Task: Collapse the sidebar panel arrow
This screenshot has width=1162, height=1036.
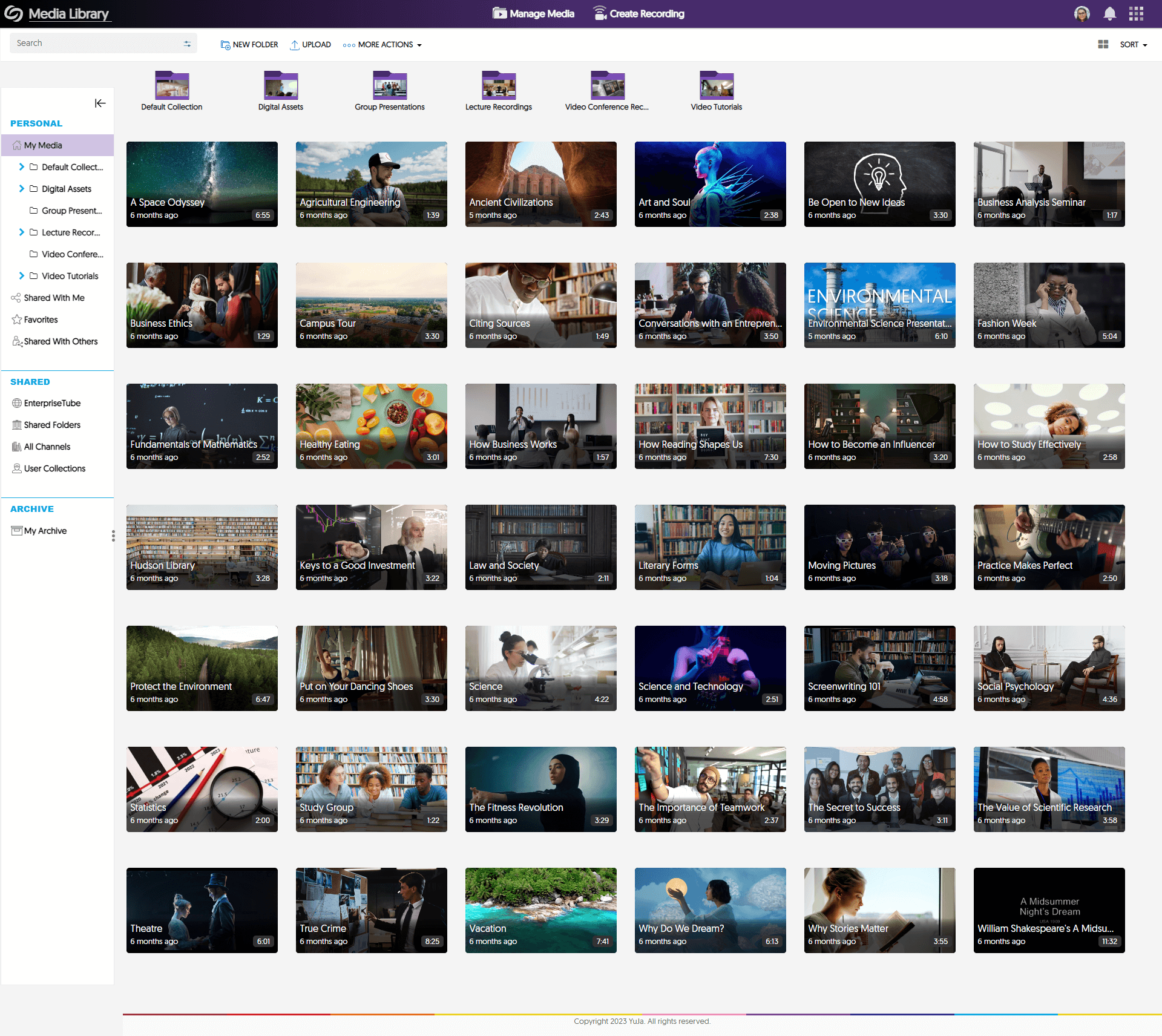Action: (x=100, y=103)
